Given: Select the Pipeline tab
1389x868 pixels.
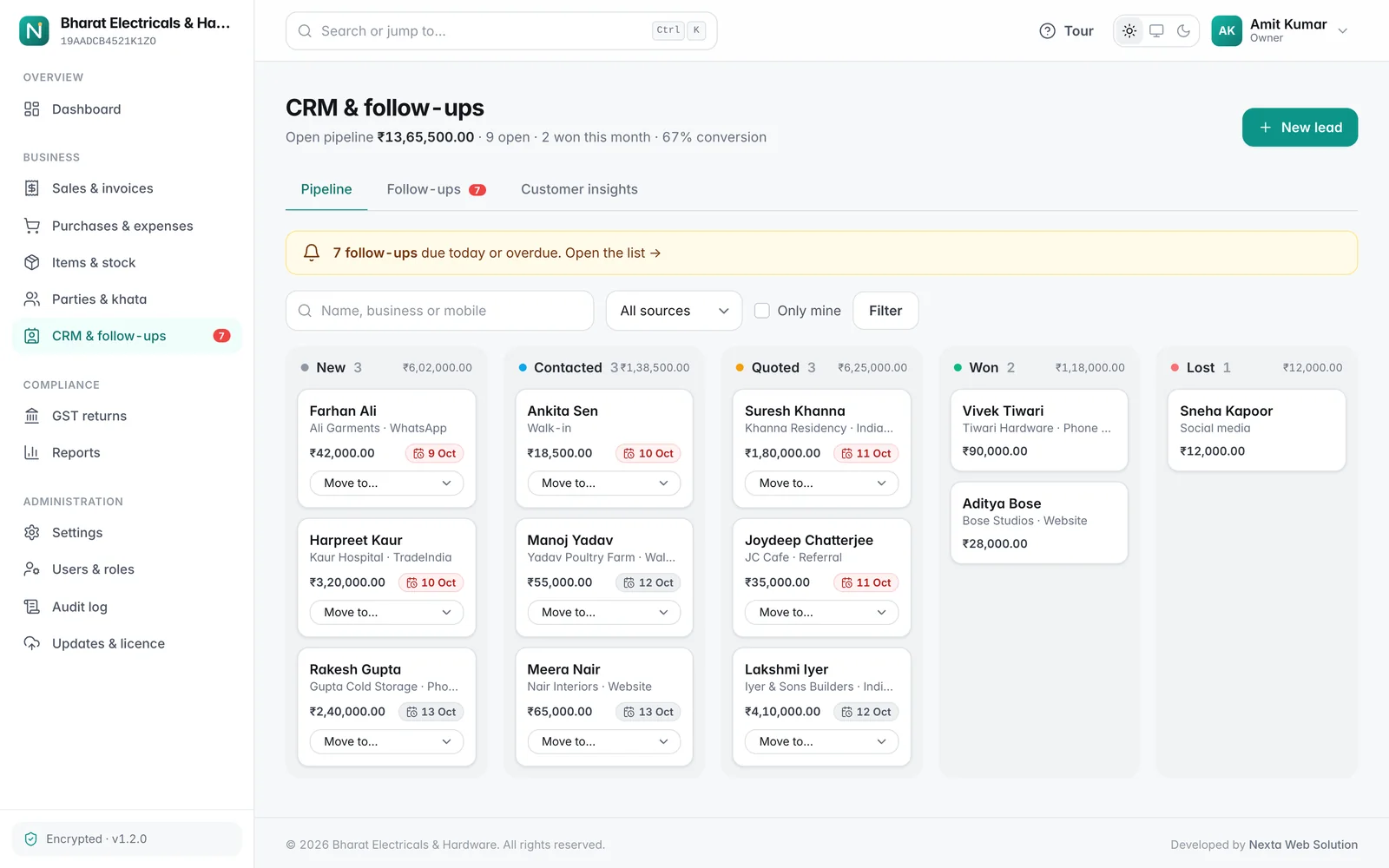Looking at the screenshot, I should [326, 189].
